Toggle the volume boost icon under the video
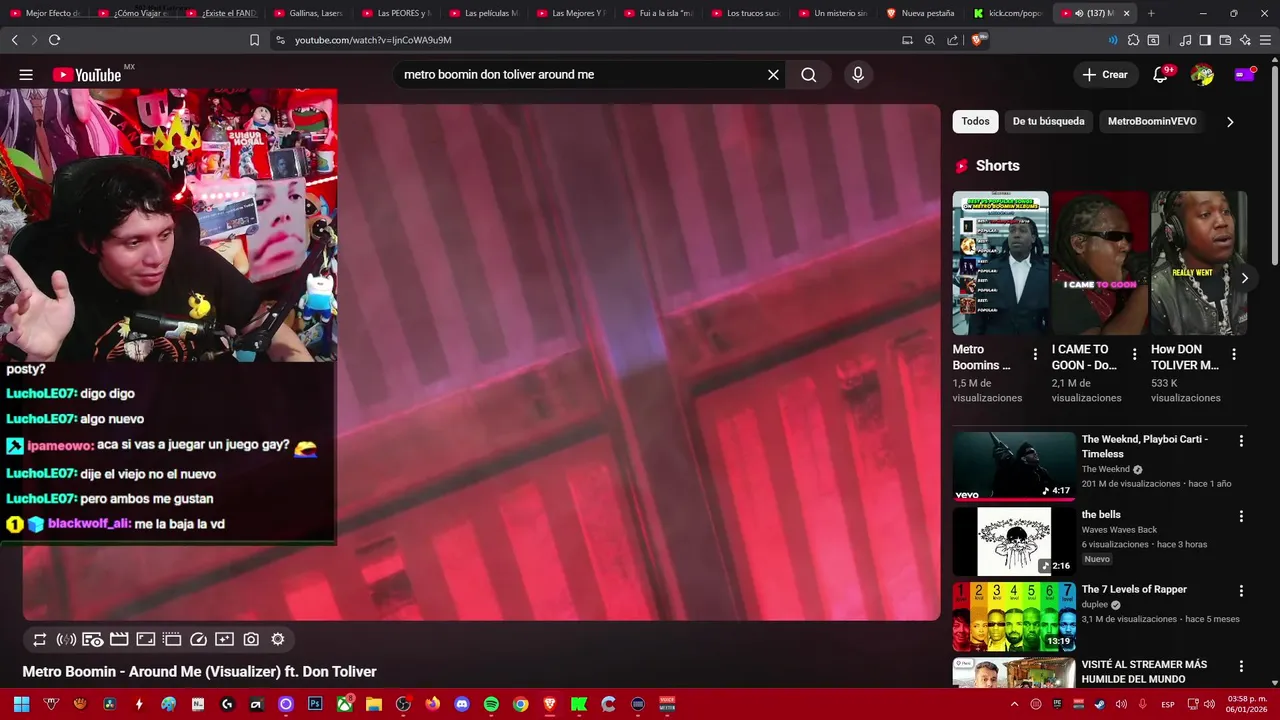Screen dimensions: 1280x720 pos(66,639)
